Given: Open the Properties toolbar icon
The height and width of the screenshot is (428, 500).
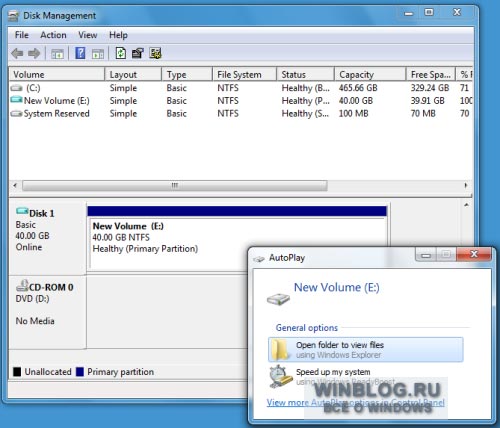Looking at the screenshot, I should point(138,53).
